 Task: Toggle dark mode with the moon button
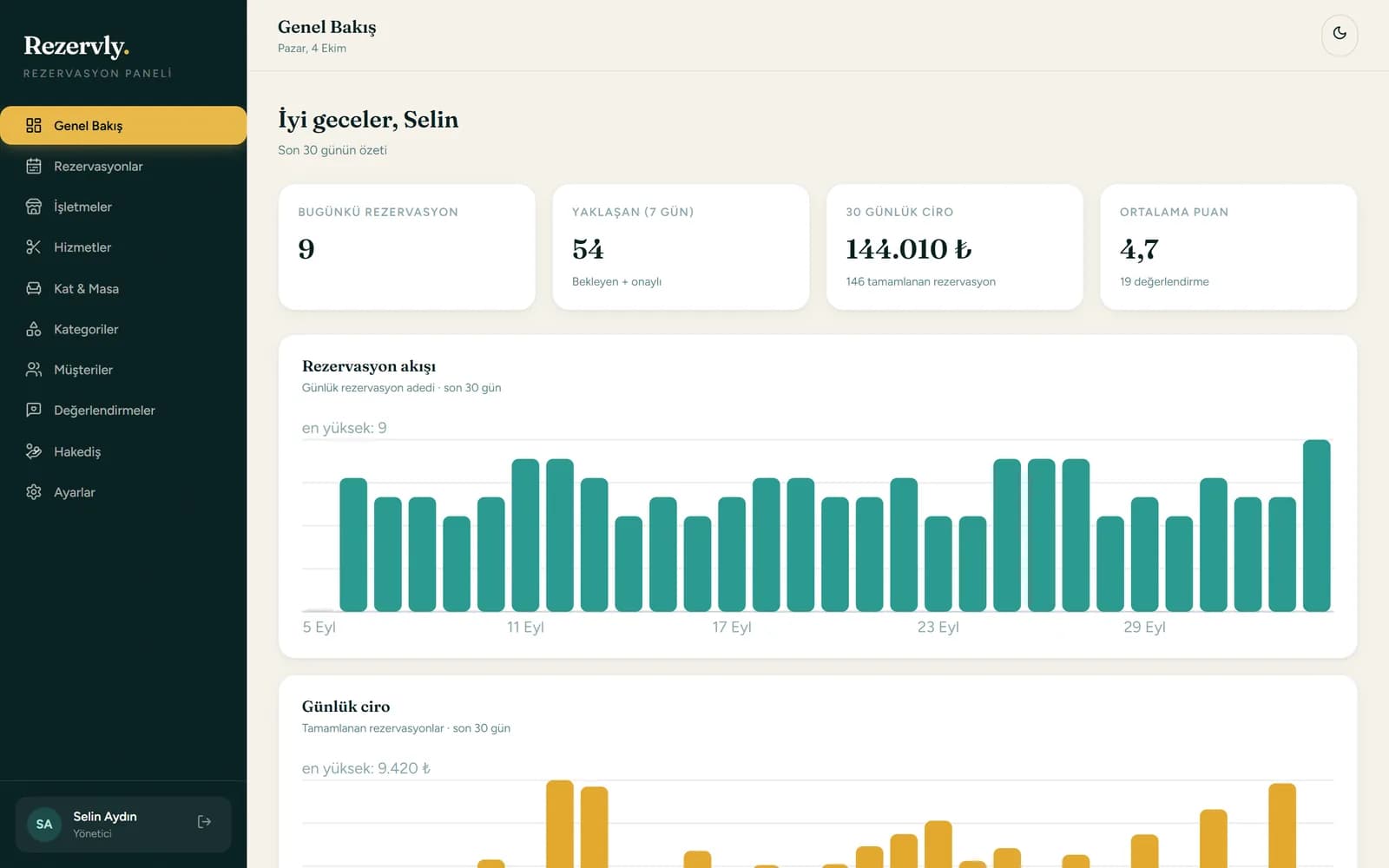point(1340,34)
